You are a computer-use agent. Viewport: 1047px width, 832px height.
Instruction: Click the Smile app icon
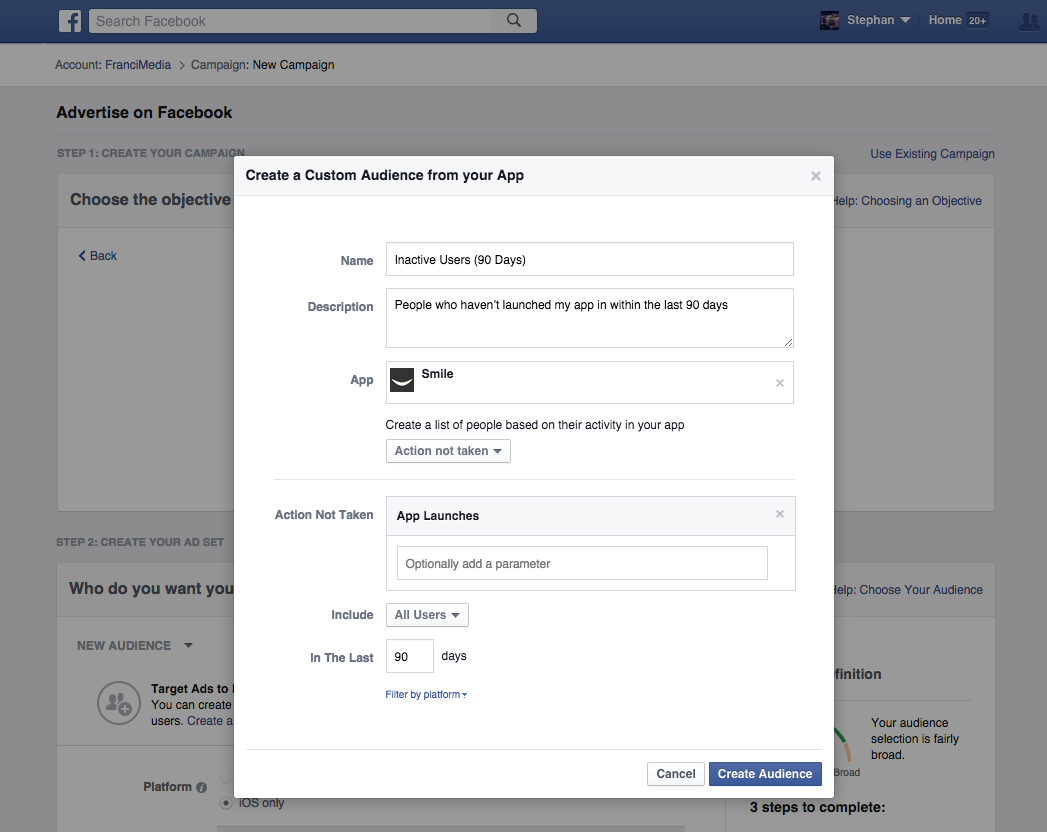401,380
